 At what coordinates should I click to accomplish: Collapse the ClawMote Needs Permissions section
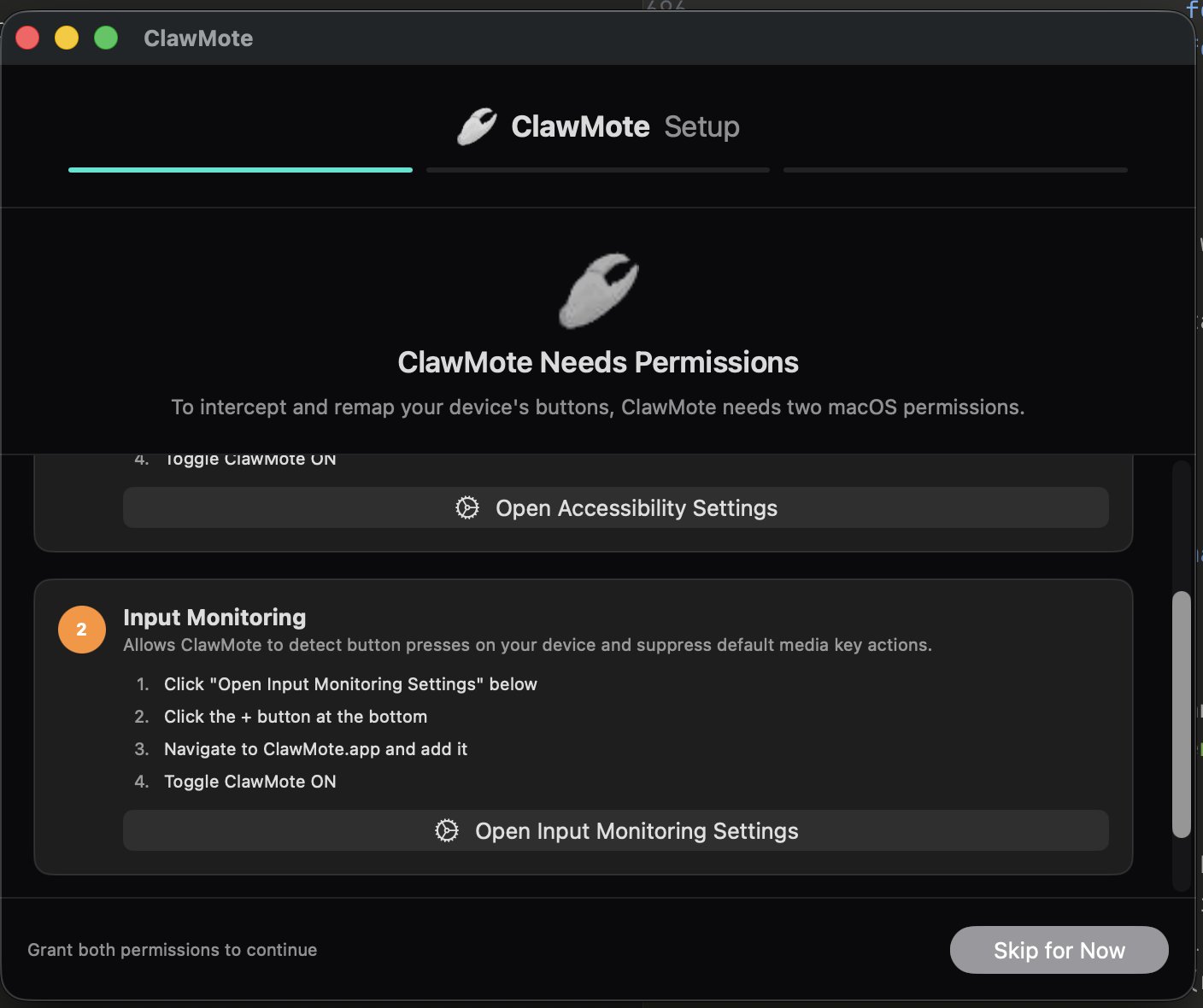point(598,362)
